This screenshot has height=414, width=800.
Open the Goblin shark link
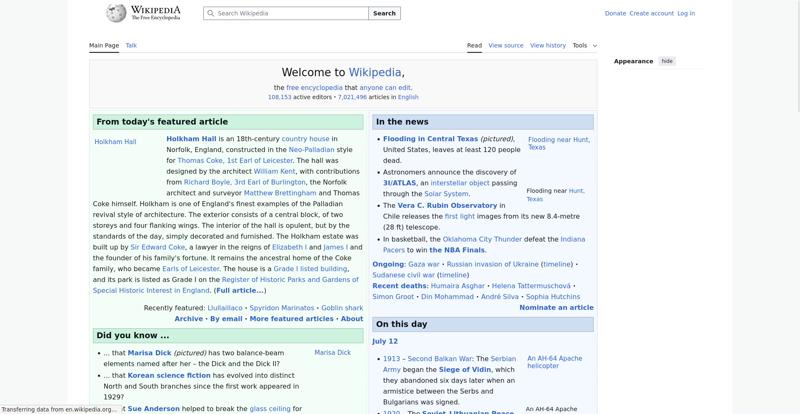click(x=342, y=308)
